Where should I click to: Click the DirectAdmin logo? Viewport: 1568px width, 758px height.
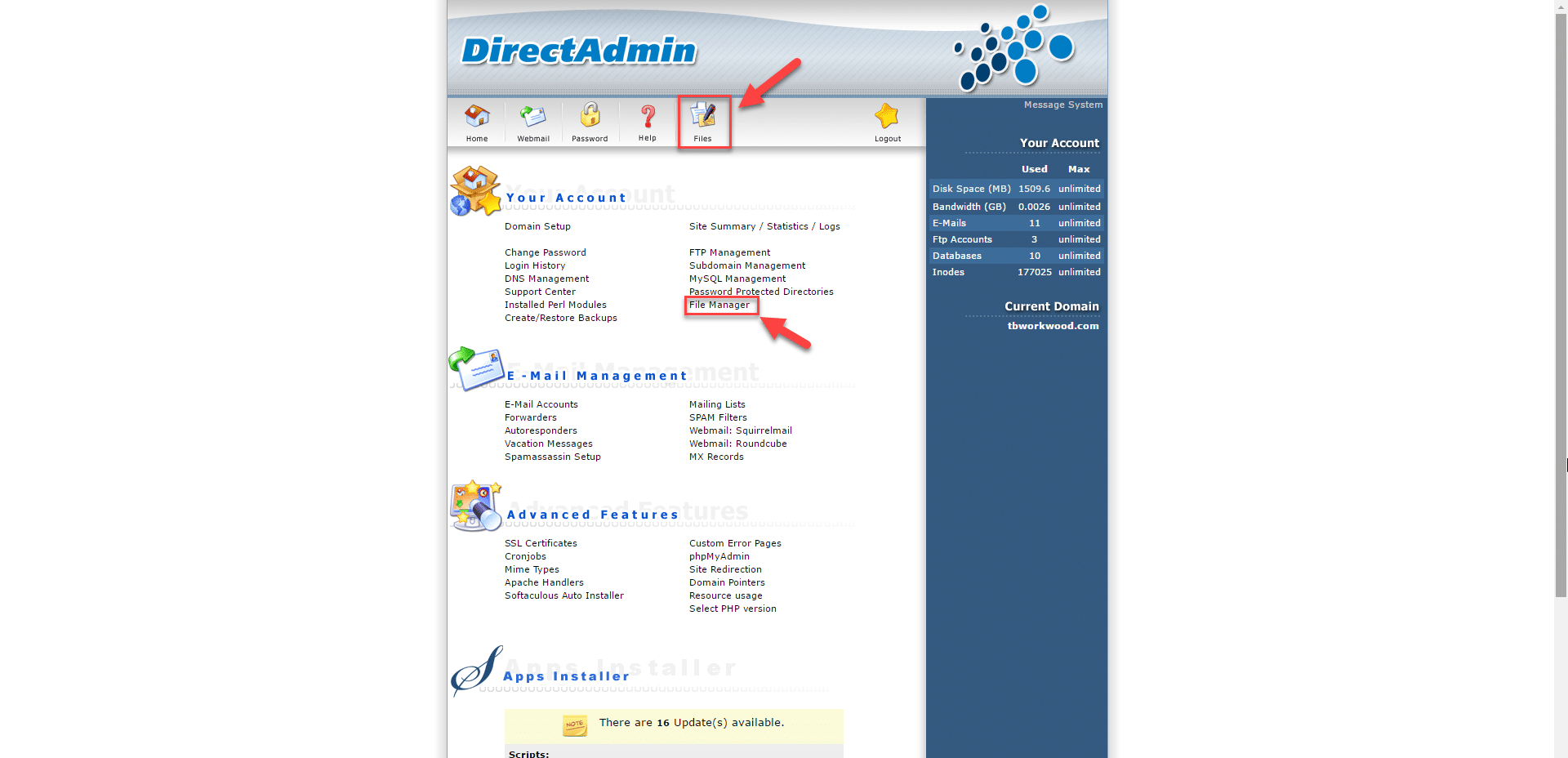click(579, 51)
